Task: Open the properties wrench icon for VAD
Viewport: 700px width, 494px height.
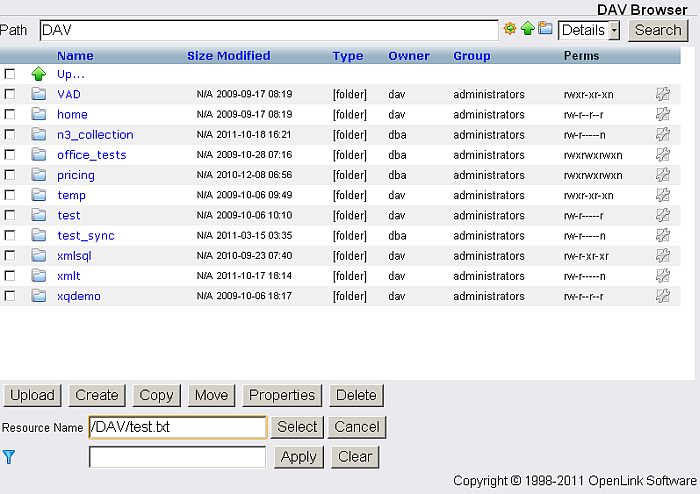Action: coord(663,94)
